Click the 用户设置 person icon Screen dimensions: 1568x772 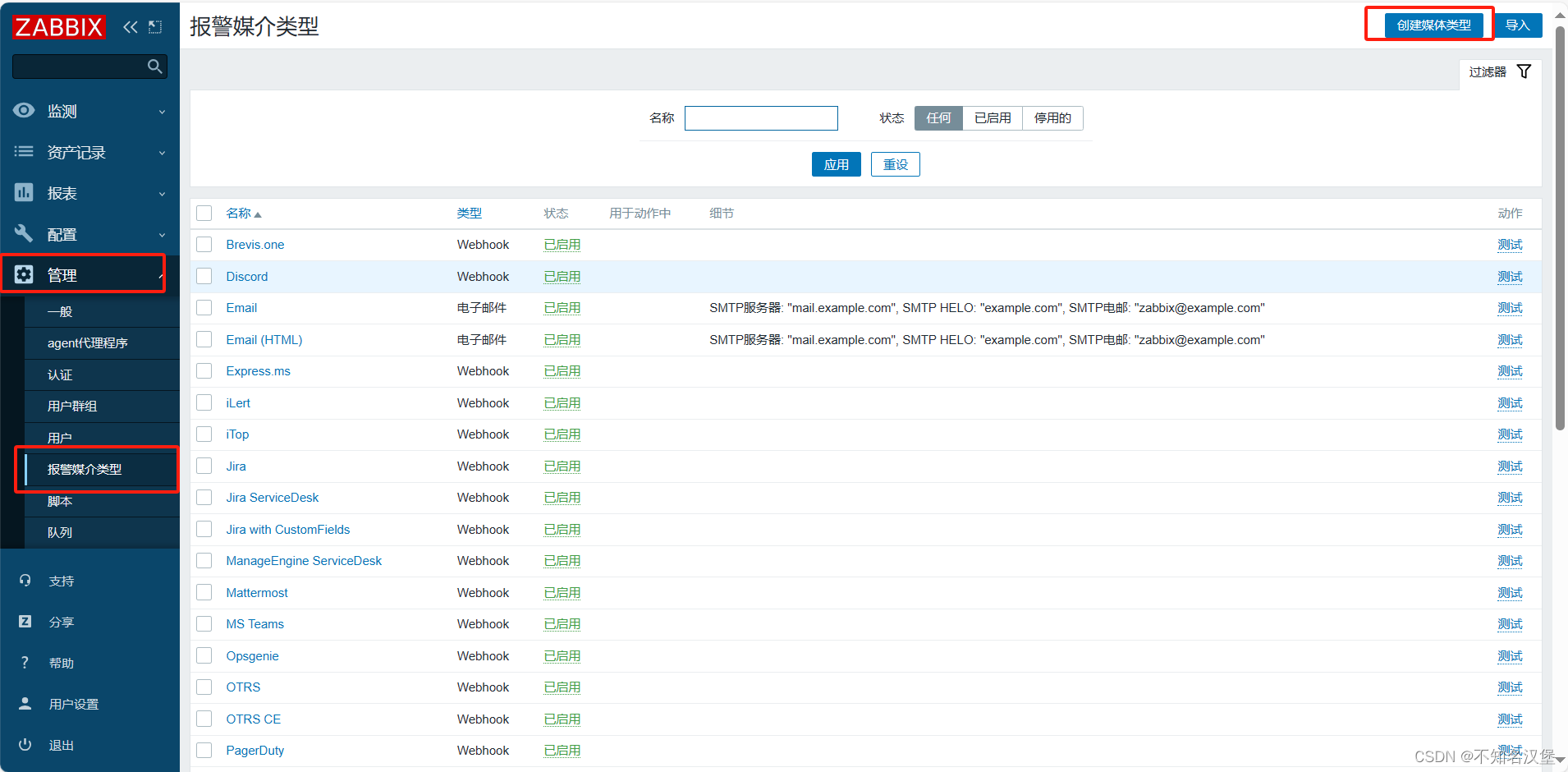tap(25, 704)
